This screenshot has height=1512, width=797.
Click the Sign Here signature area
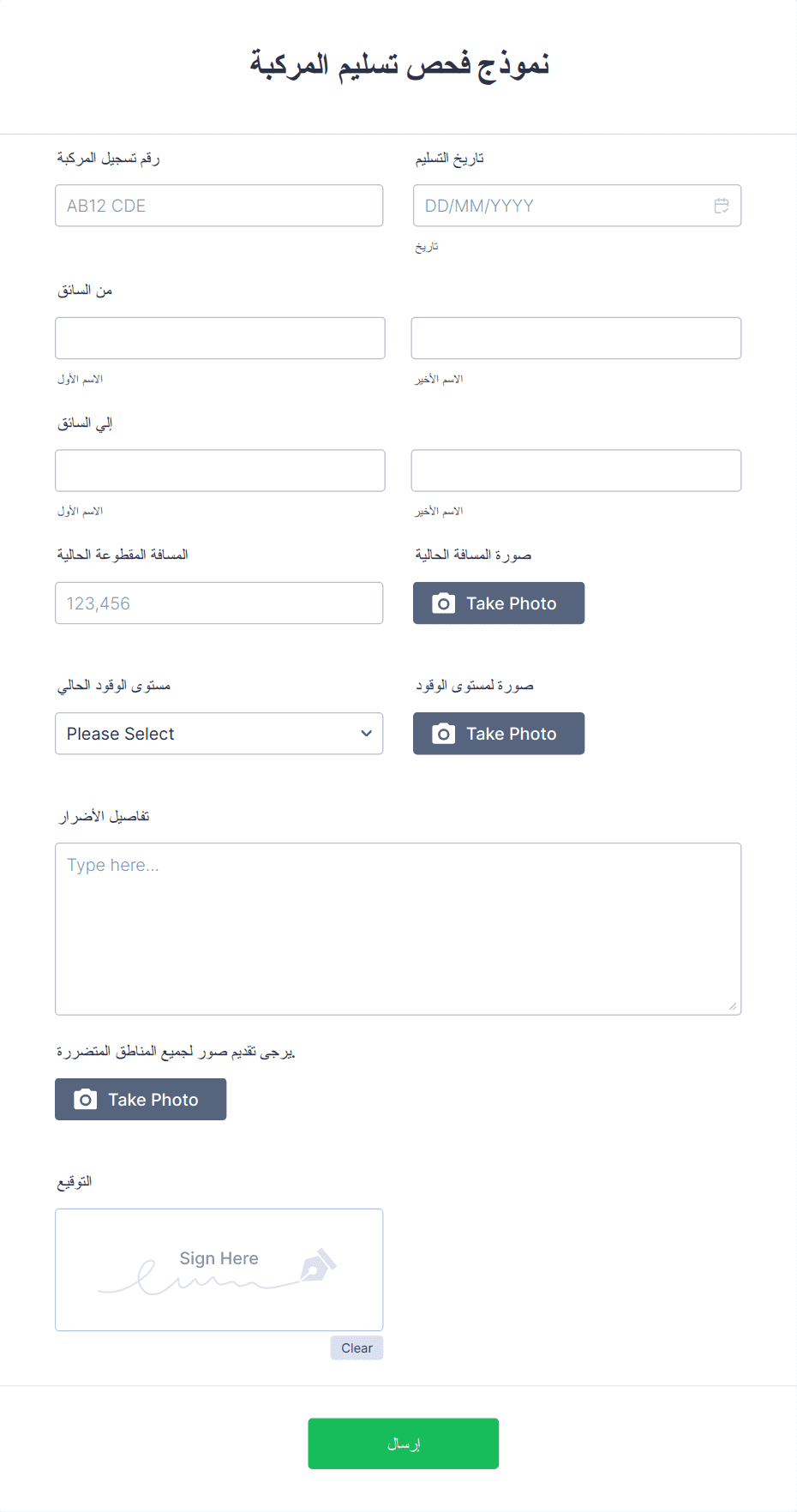(x=219, y=1269)
